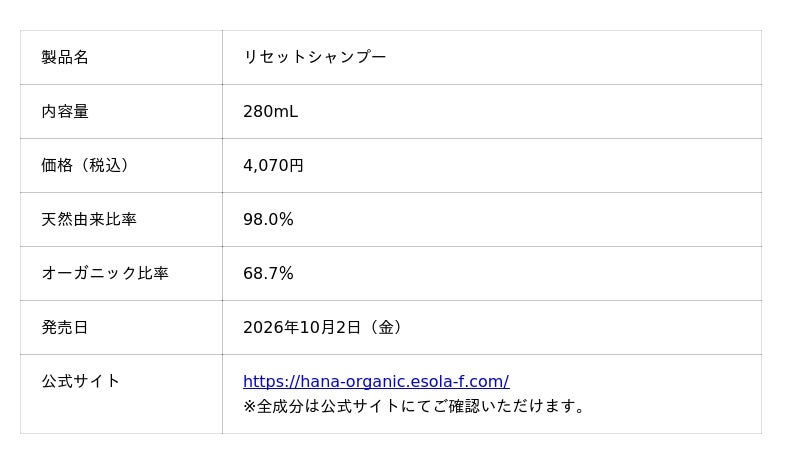Click the オーガニック比率 label

pos(105,273)
